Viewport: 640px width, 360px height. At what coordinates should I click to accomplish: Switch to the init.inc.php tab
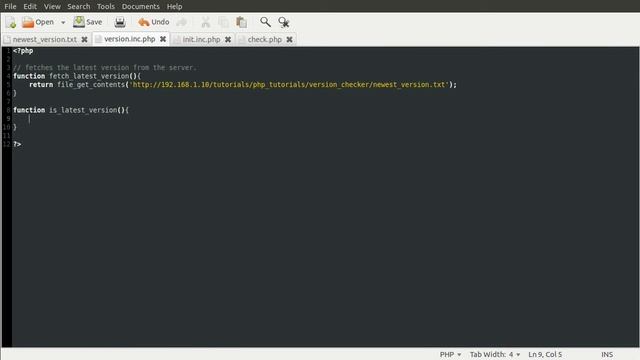pos(201,40)
